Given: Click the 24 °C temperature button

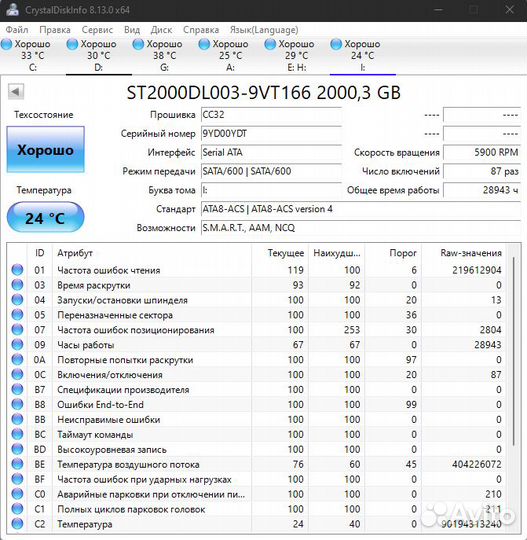Looking at the screenshot, I should point(45,217).
